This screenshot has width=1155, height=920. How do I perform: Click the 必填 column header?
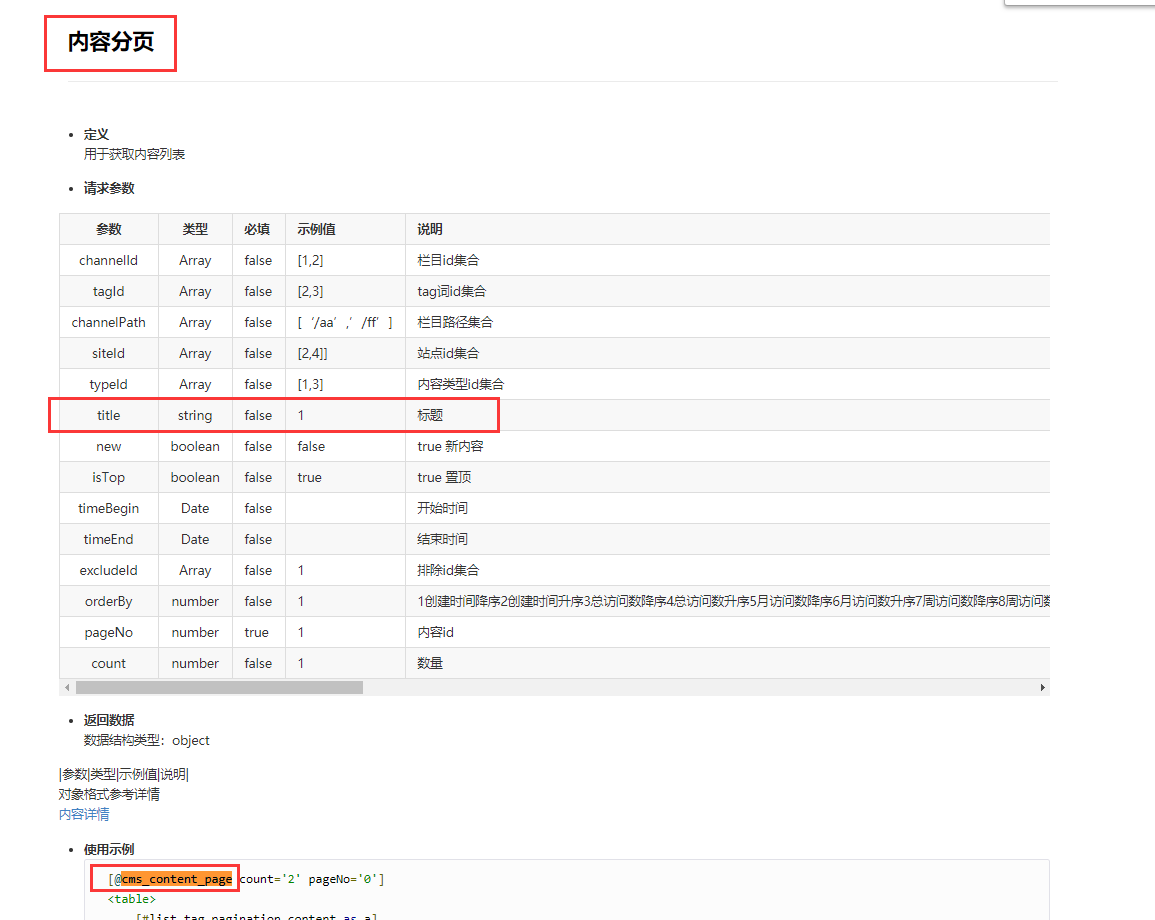(258, 229)
